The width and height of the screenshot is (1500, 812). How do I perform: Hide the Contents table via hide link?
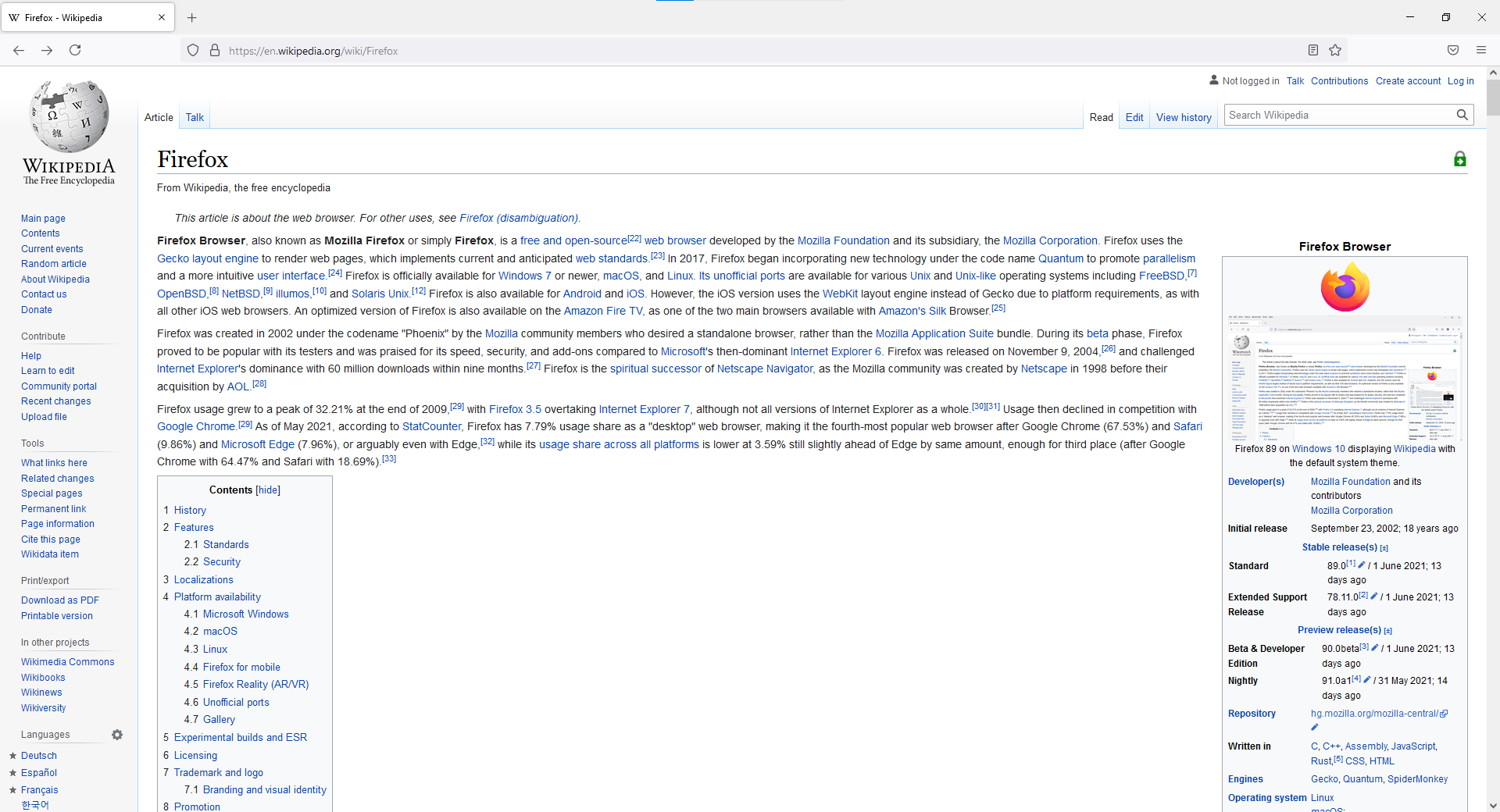click(x=268, y=490)
